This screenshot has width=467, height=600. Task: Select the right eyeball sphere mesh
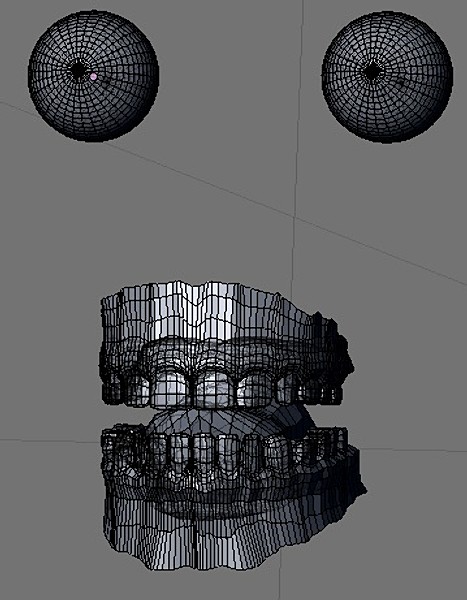pos(387,77)
